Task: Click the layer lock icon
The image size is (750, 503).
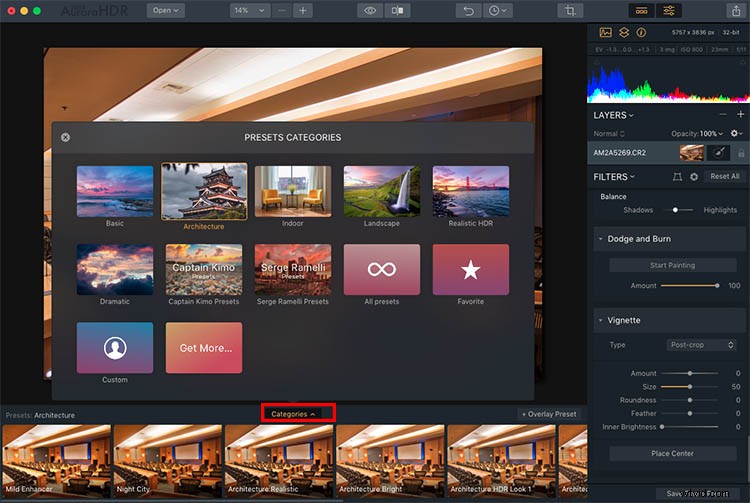Action: click(740, 153)
